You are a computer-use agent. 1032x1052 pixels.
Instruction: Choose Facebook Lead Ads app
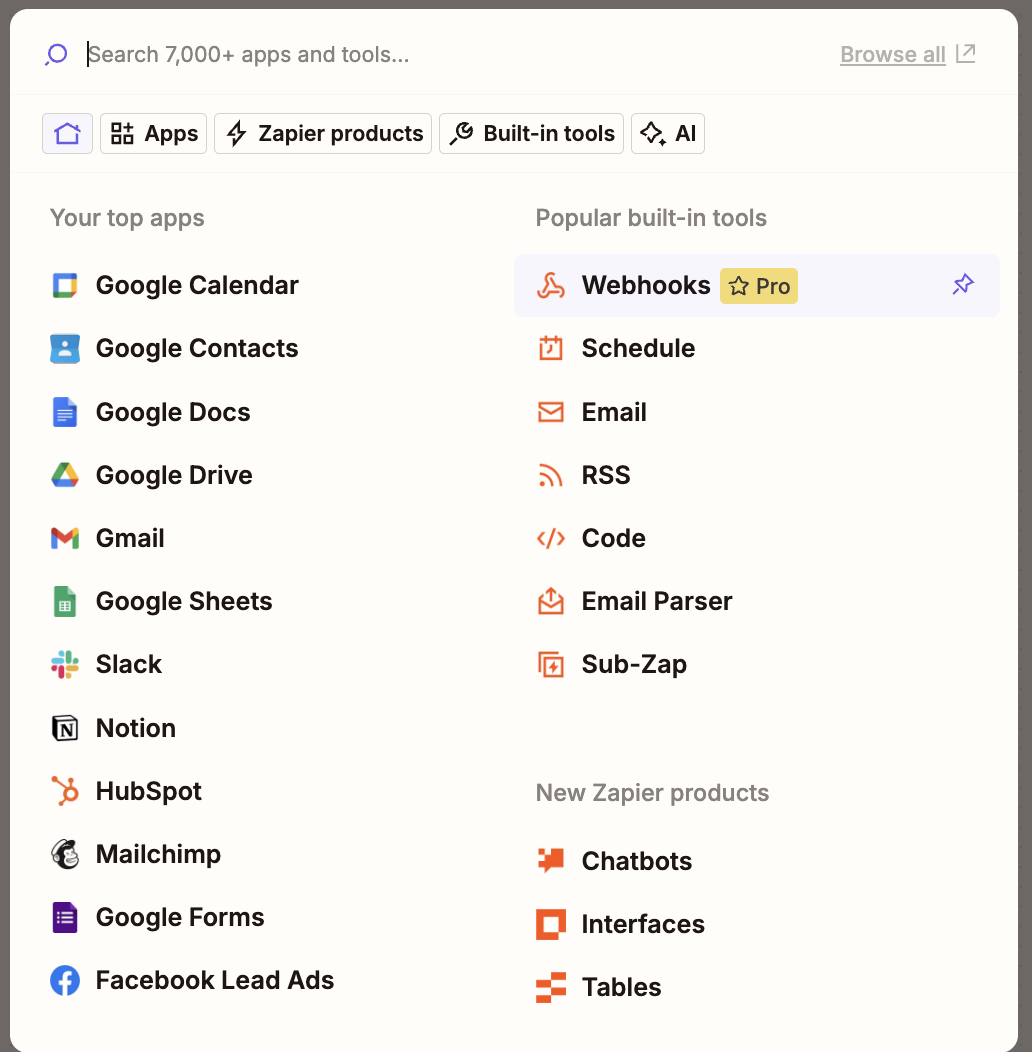pyautogui.click(x=214, y=981)
